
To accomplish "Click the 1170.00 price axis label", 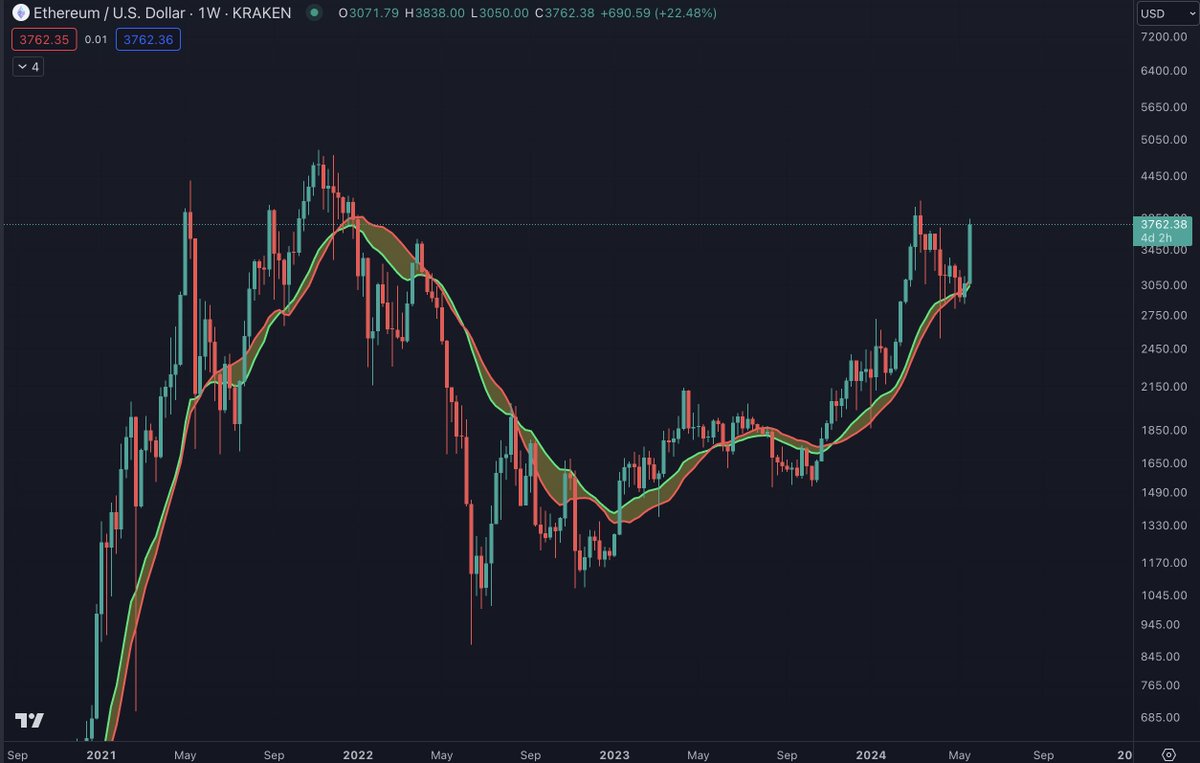I will tap(1165, 562).
